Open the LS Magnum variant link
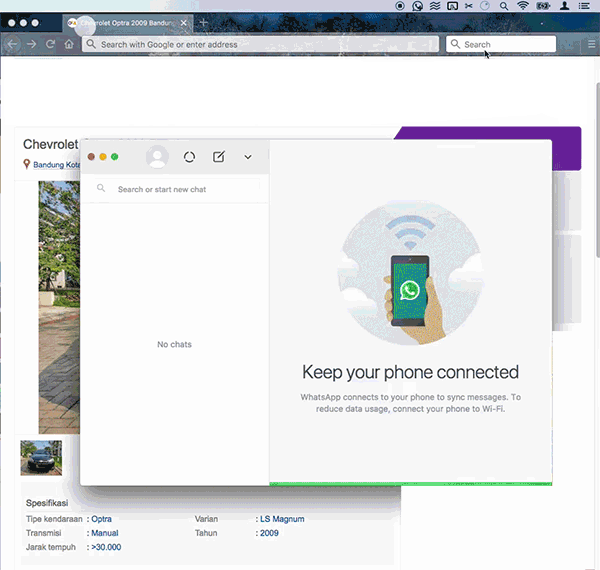The height and width of the screenshot is (570, 600). pos(282,519)
